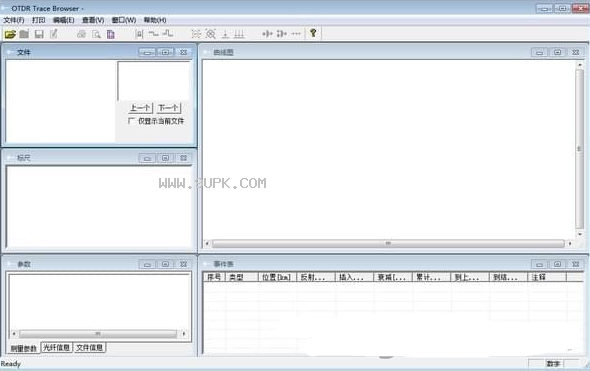Open the 编辑(E) menu
Viewport: 590px width, 371px height.
(63, 20)
